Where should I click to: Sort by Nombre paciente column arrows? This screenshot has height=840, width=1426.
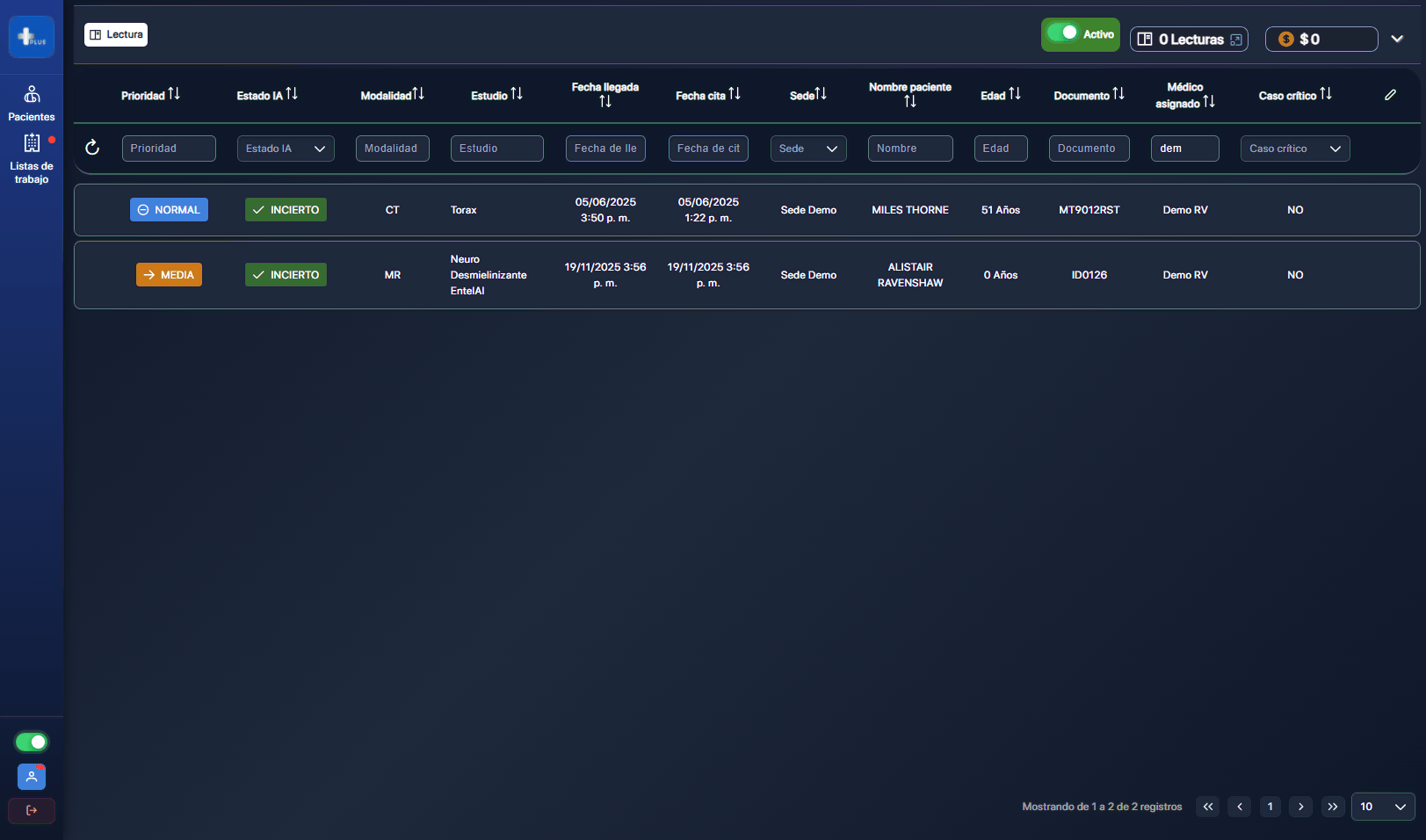[x=910, y=102]
